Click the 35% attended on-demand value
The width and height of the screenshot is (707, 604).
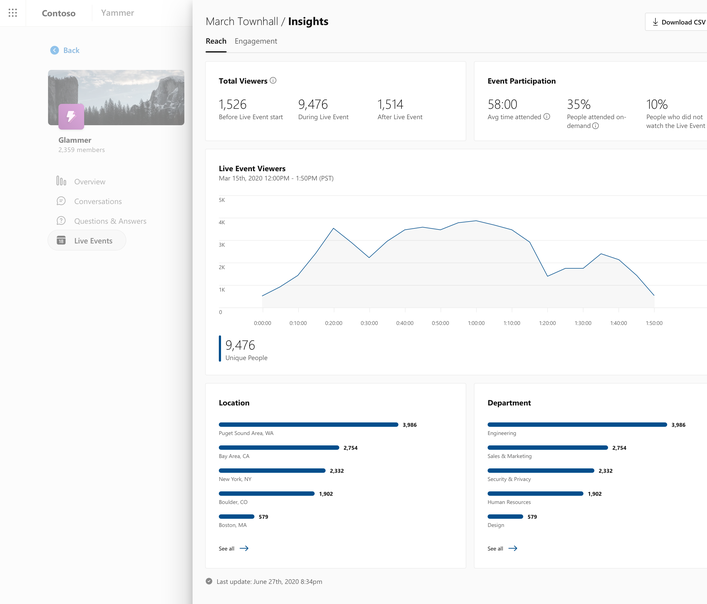pyautogui.click(x=578, y=105)
